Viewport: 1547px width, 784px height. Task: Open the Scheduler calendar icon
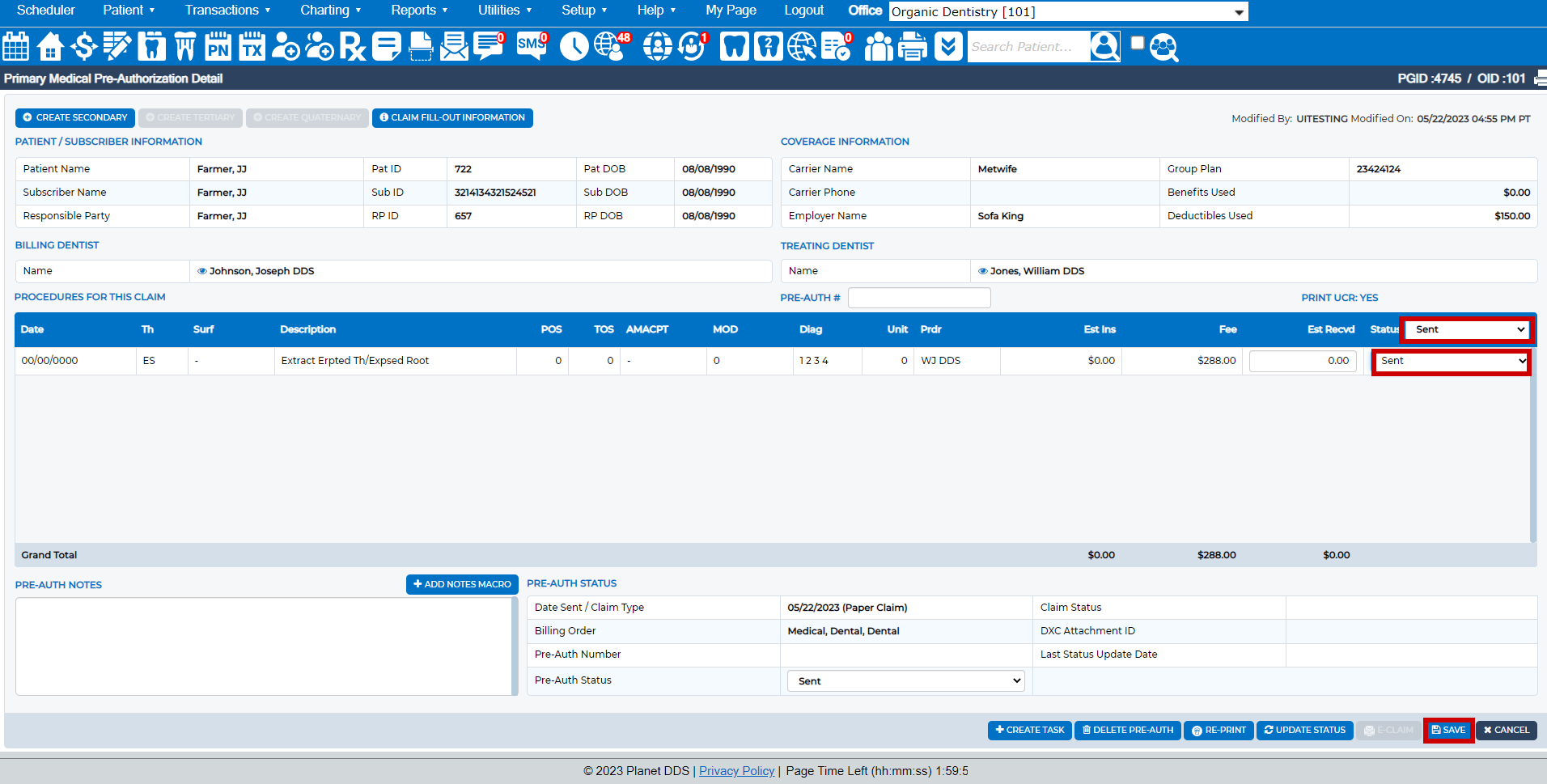[x=15, y=47]
